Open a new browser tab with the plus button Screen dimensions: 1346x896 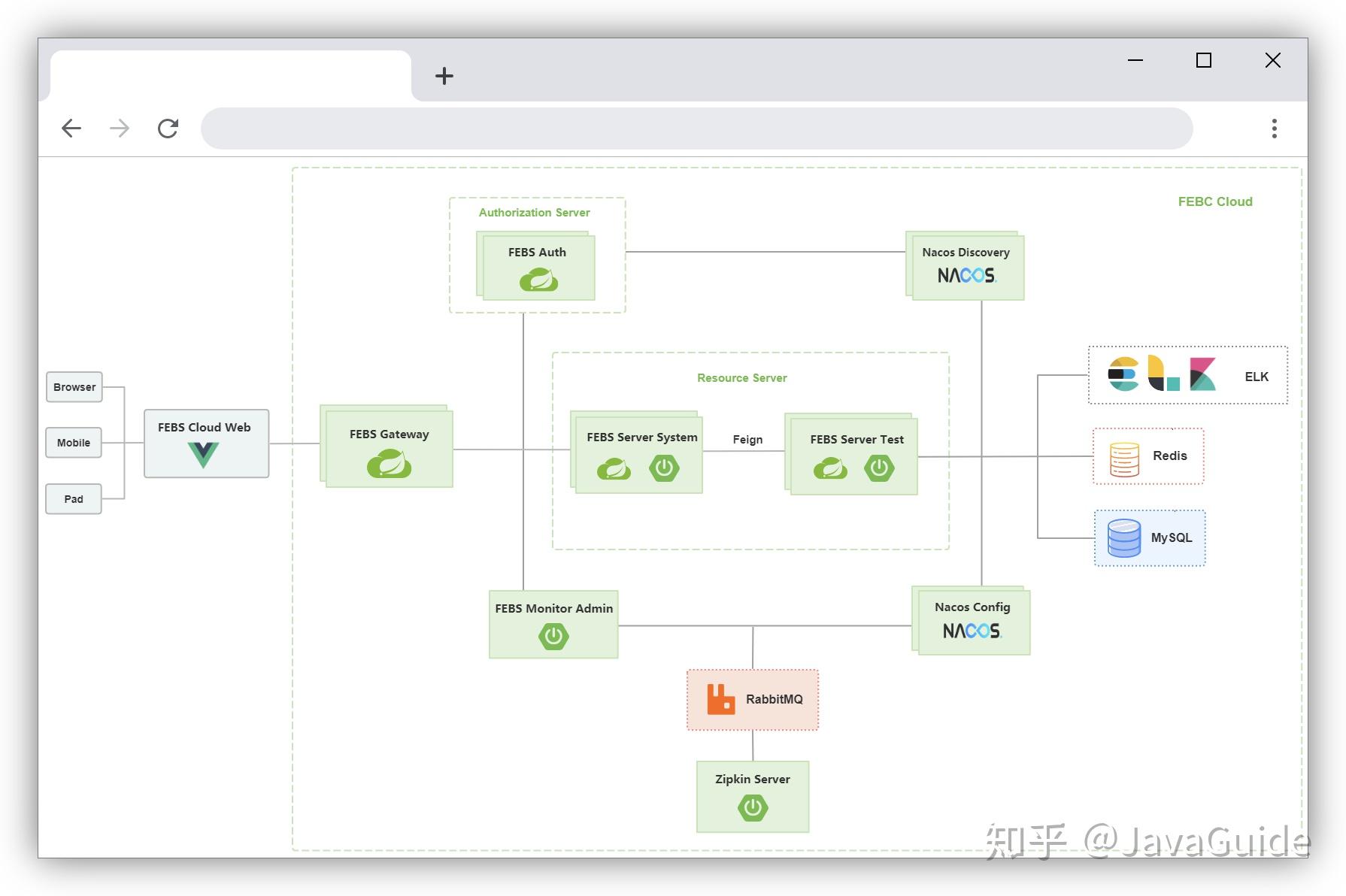pos(444,75)
